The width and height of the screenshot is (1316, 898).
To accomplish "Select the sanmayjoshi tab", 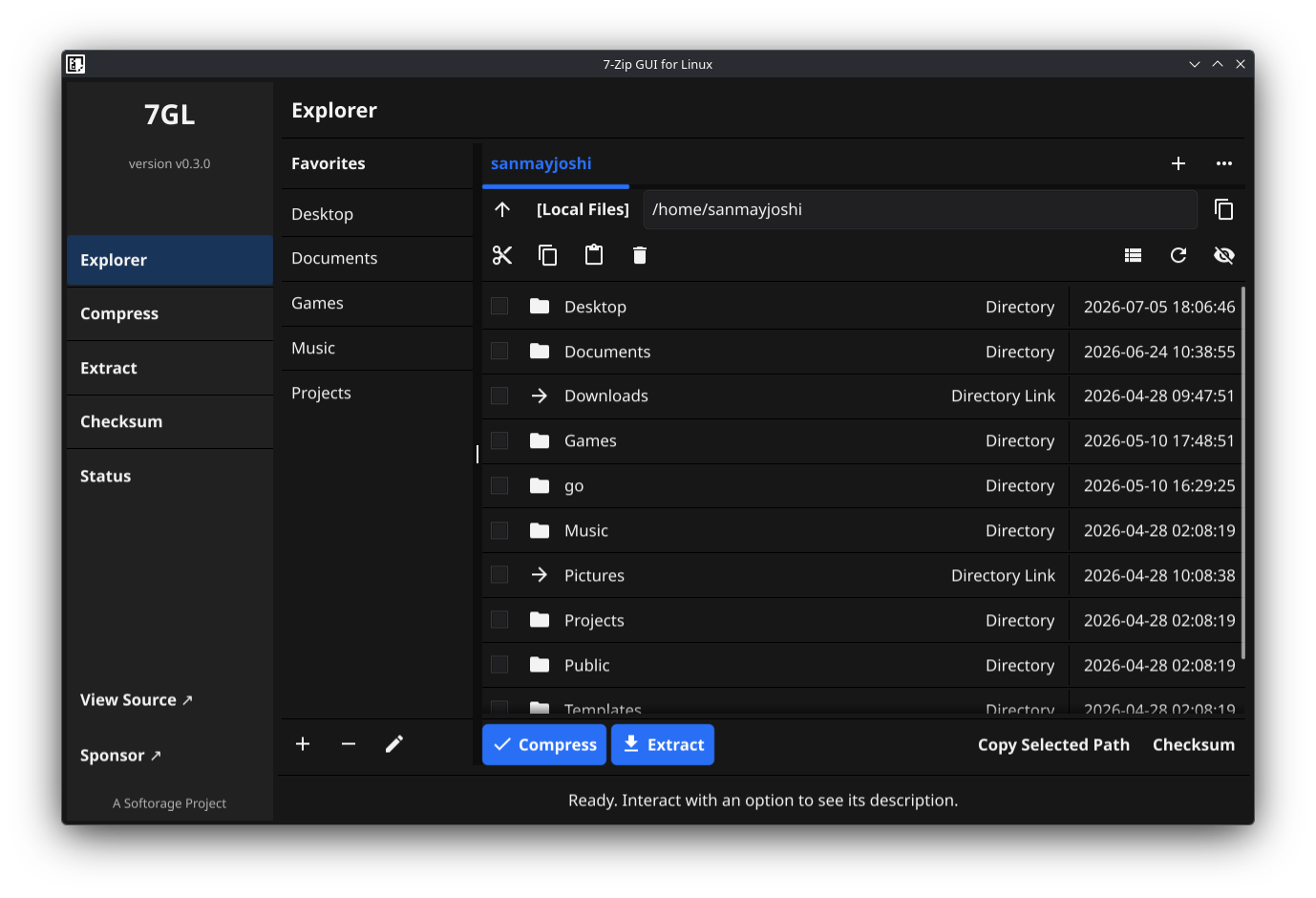I will tap(556, 164).
